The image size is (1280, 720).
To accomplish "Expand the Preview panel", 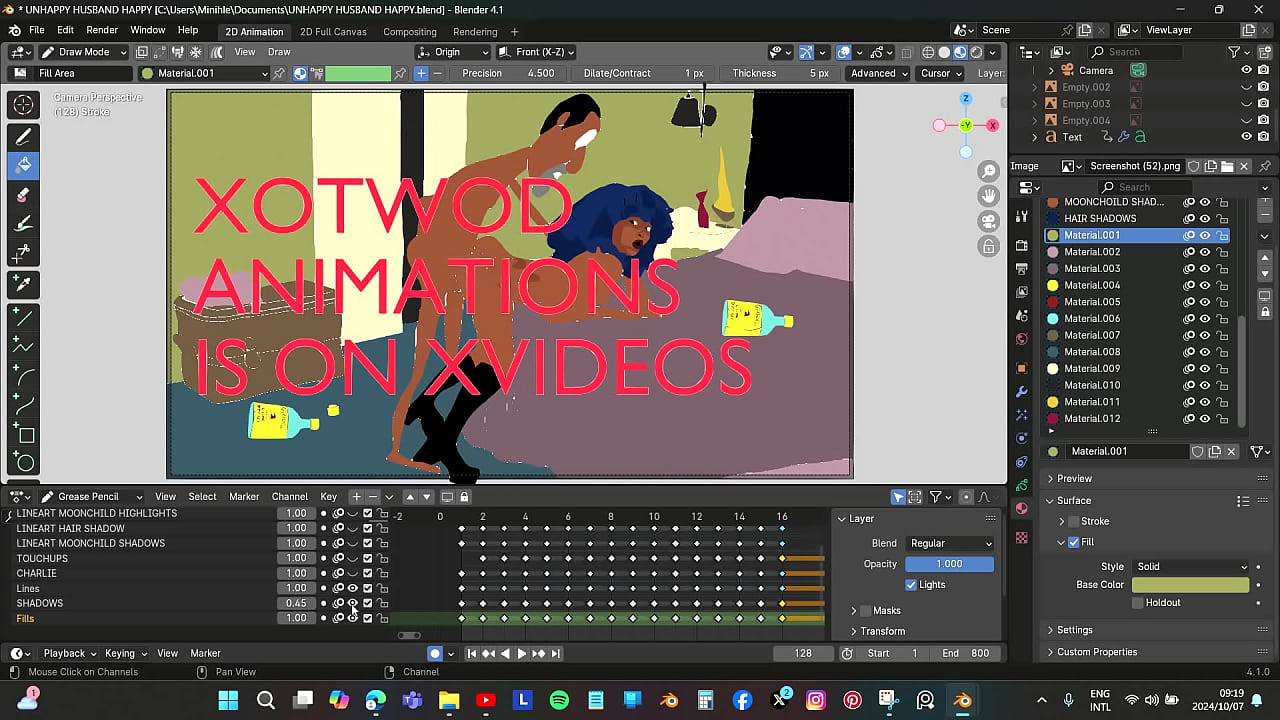I will click(1074, 478).
